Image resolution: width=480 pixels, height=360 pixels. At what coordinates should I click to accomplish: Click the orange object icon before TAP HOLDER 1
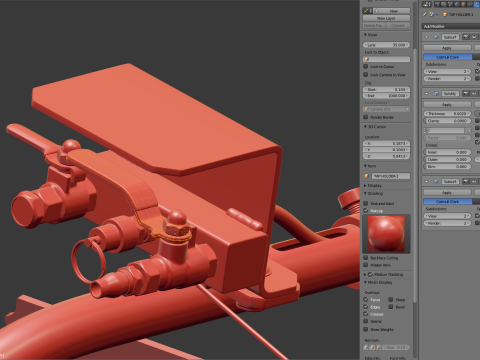coord(445,15)
